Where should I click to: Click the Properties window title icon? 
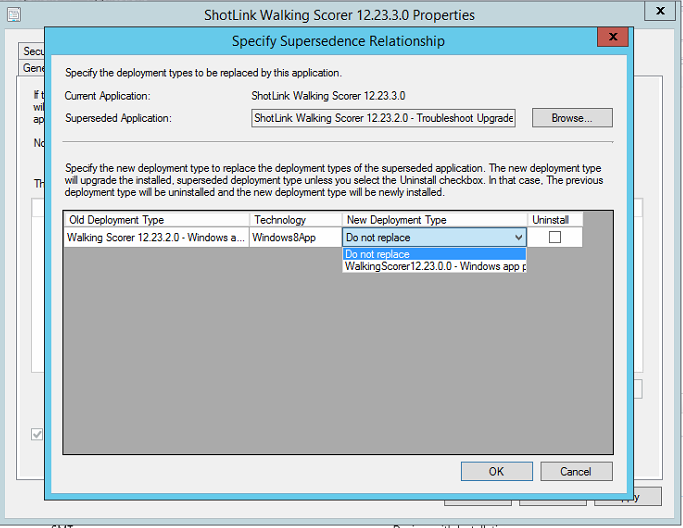coord(14,15)
